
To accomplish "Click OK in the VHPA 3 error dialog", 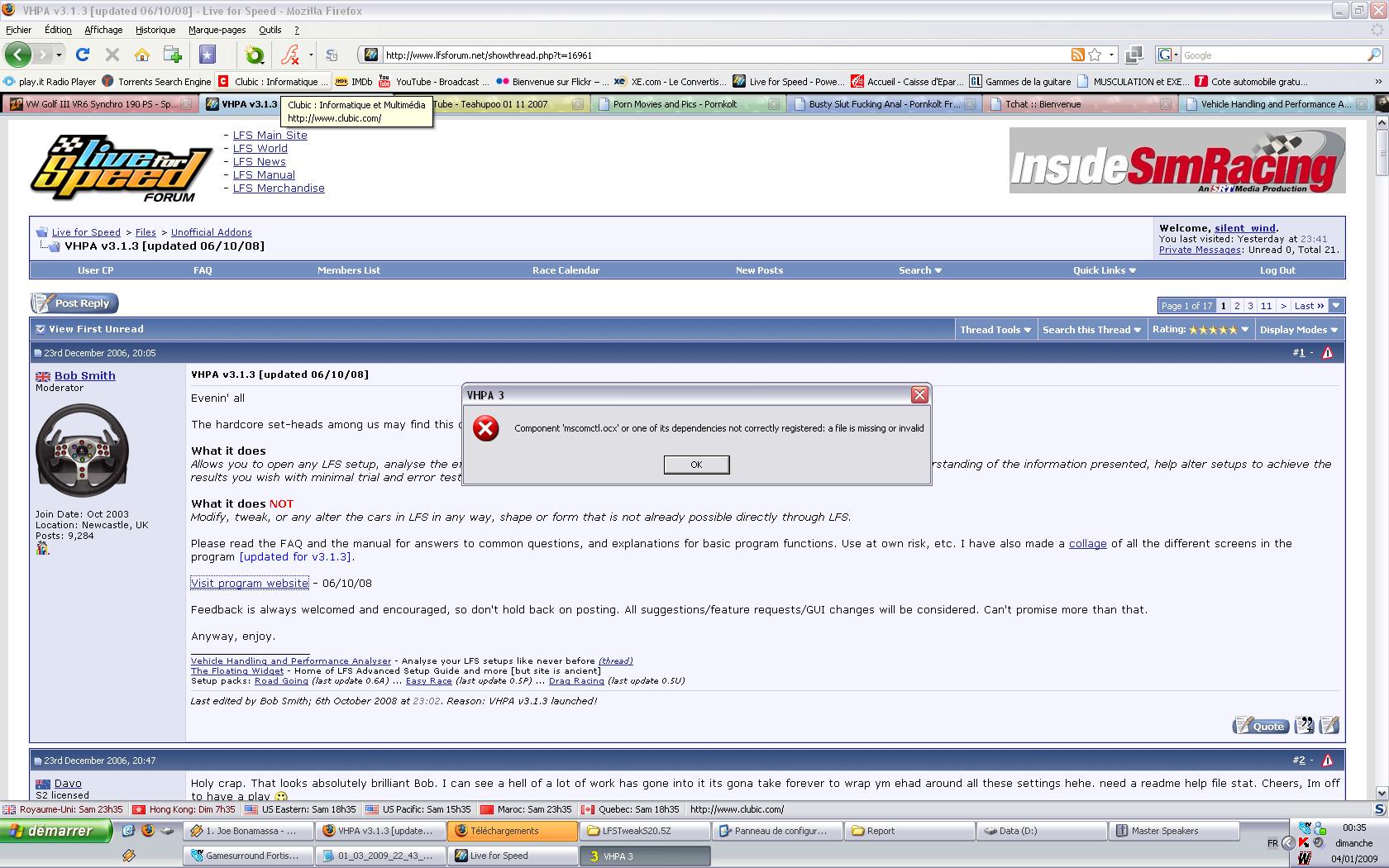I will (x=696, y=465).
